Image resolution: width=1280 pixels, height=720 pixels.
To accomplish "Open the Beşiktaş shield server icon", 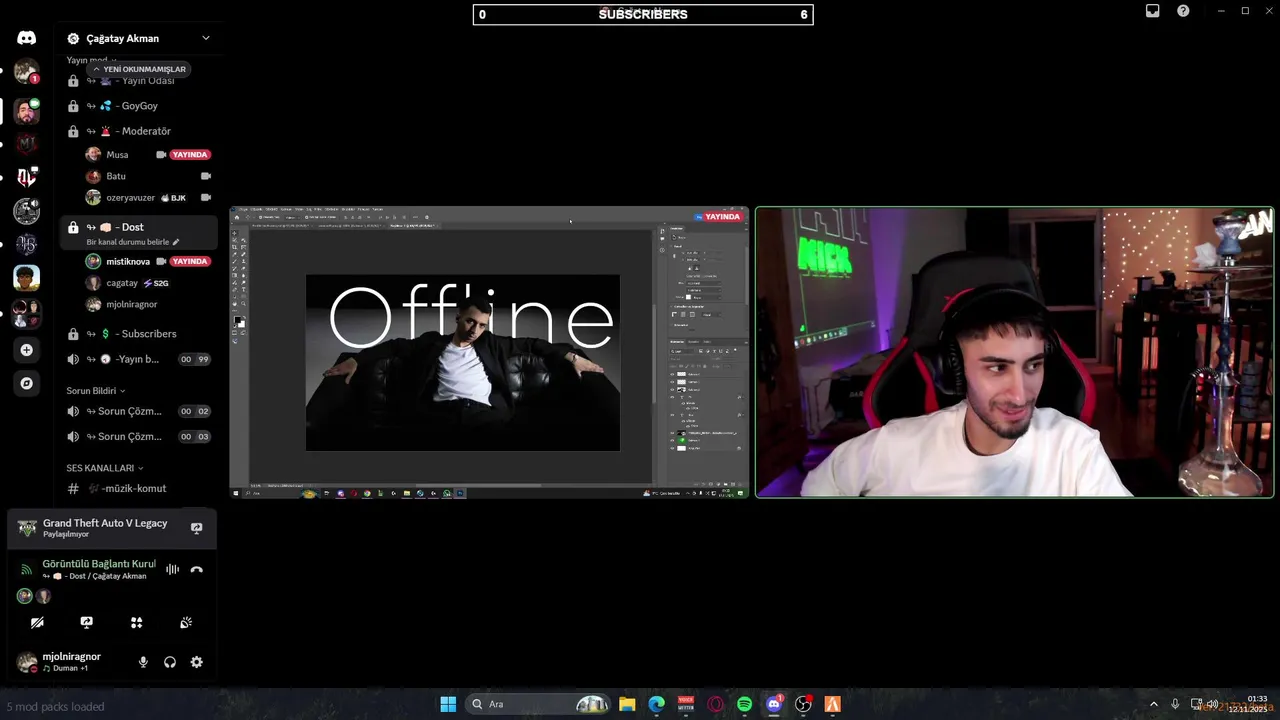I will [x=27, y=177].
